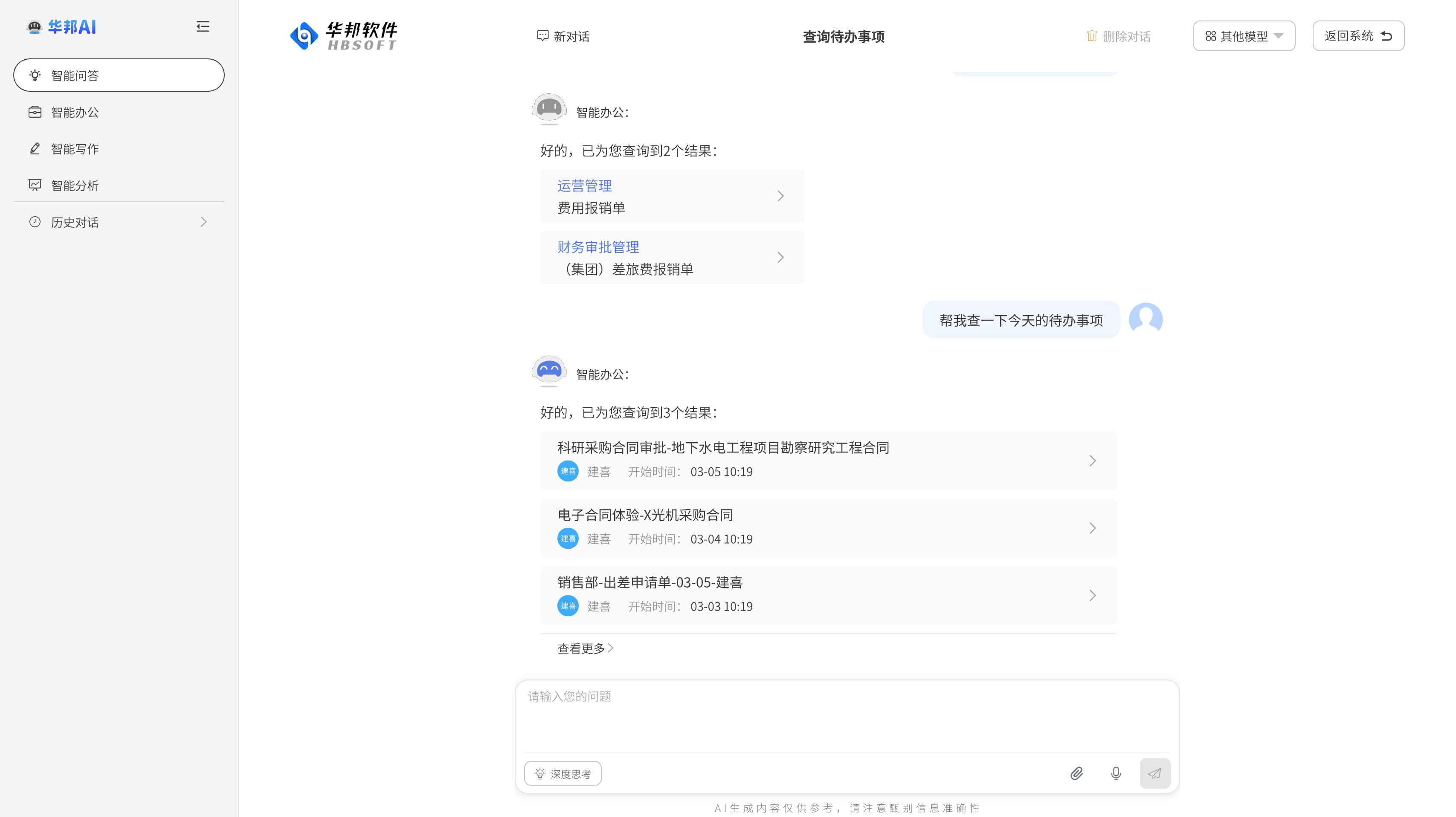Start voice input with microphone icon

(x=1116, y=774)
